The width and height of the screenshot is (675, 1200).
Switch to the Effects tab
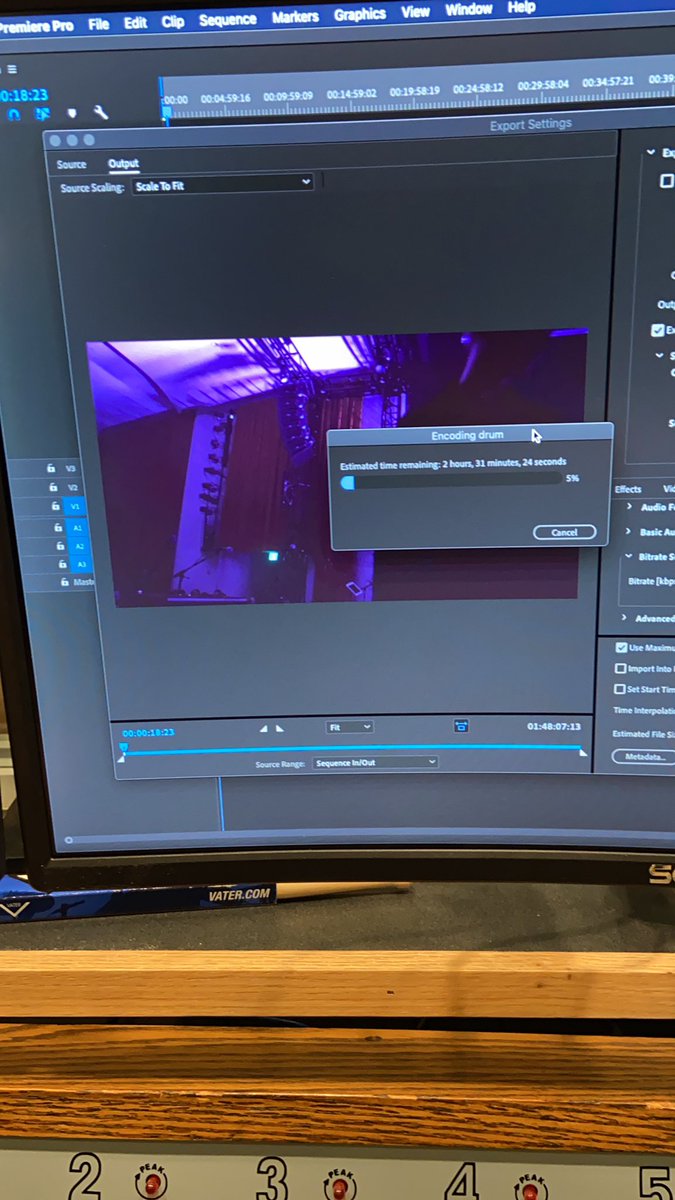click(629, 489)
